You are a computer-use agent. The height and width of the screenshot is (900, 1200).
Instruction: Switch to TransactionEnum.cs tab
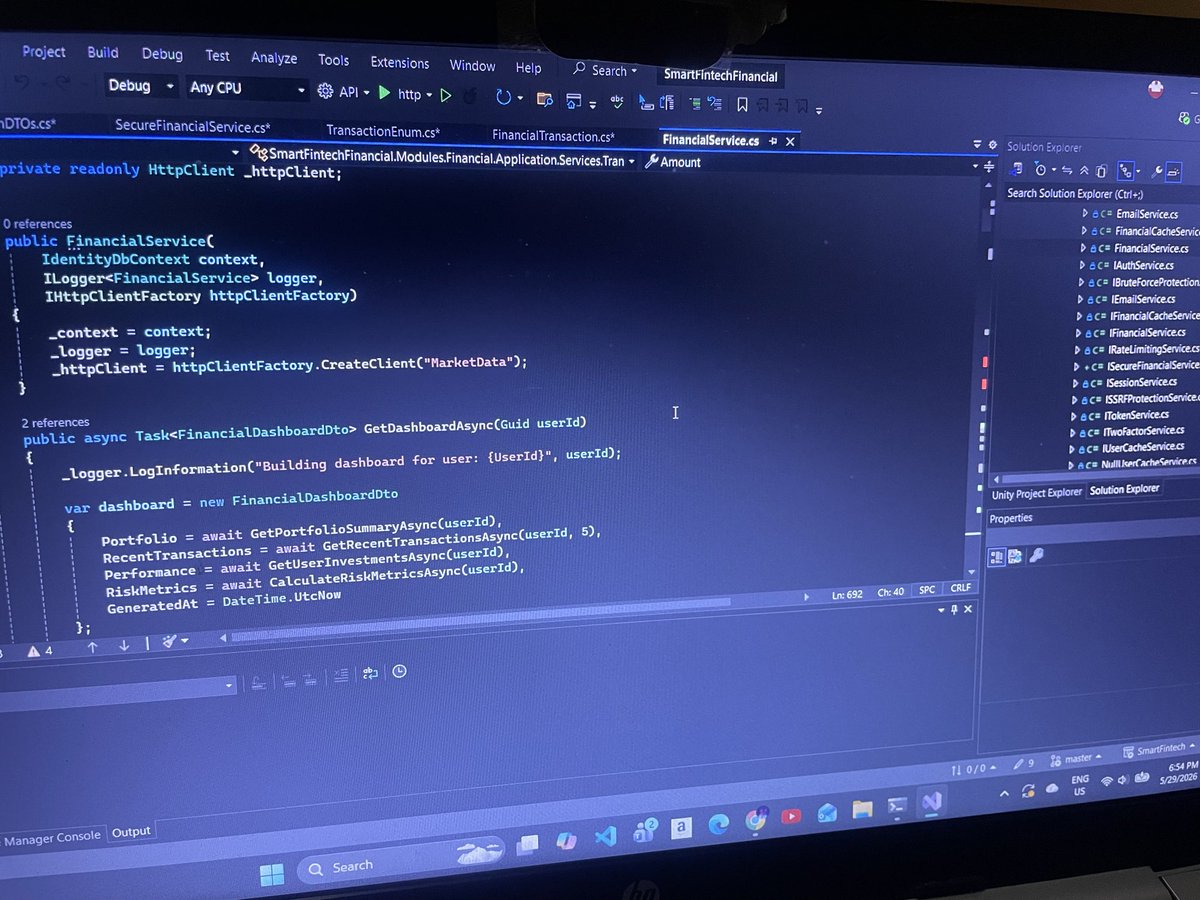click(383, 131)
